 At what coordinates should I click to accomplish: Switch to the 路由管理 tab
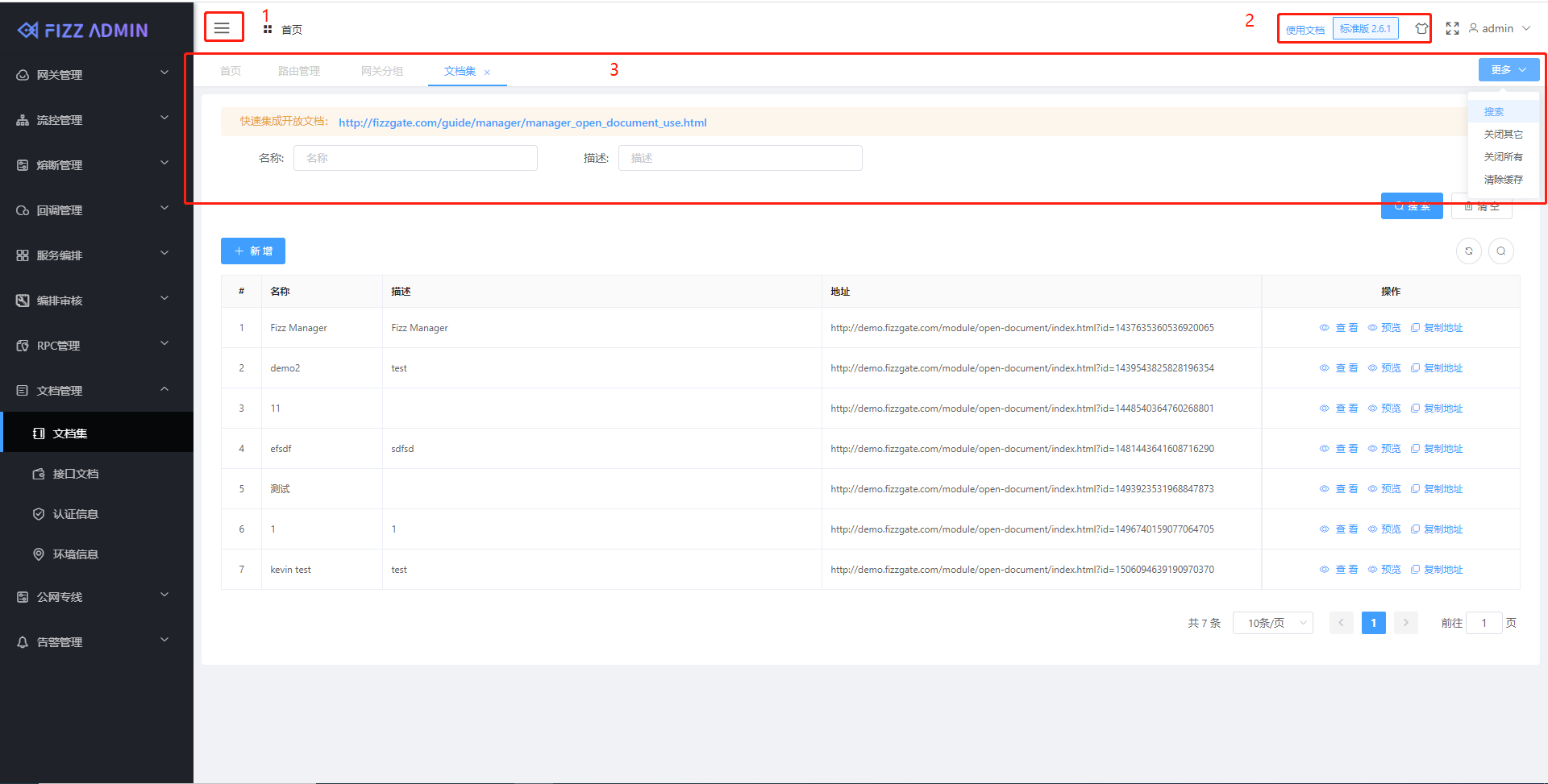(x=298, y=71)
